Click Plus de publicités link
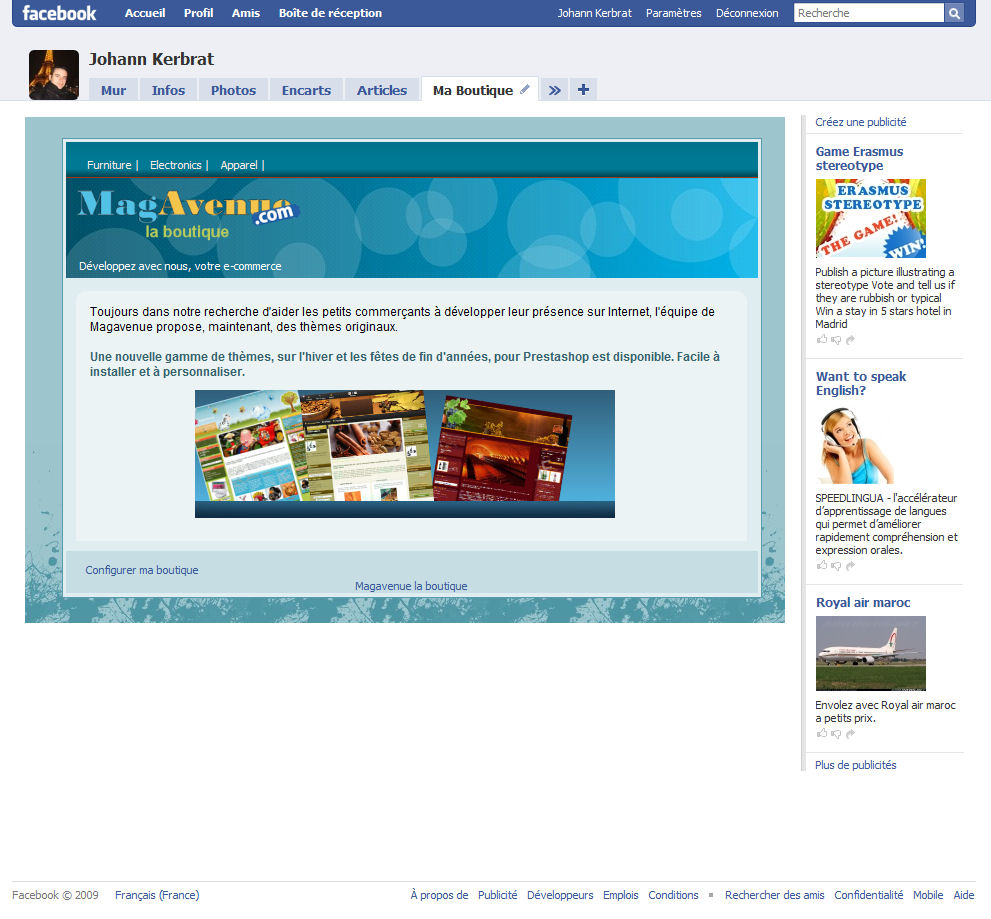The image size is (991, 919). 855,765
